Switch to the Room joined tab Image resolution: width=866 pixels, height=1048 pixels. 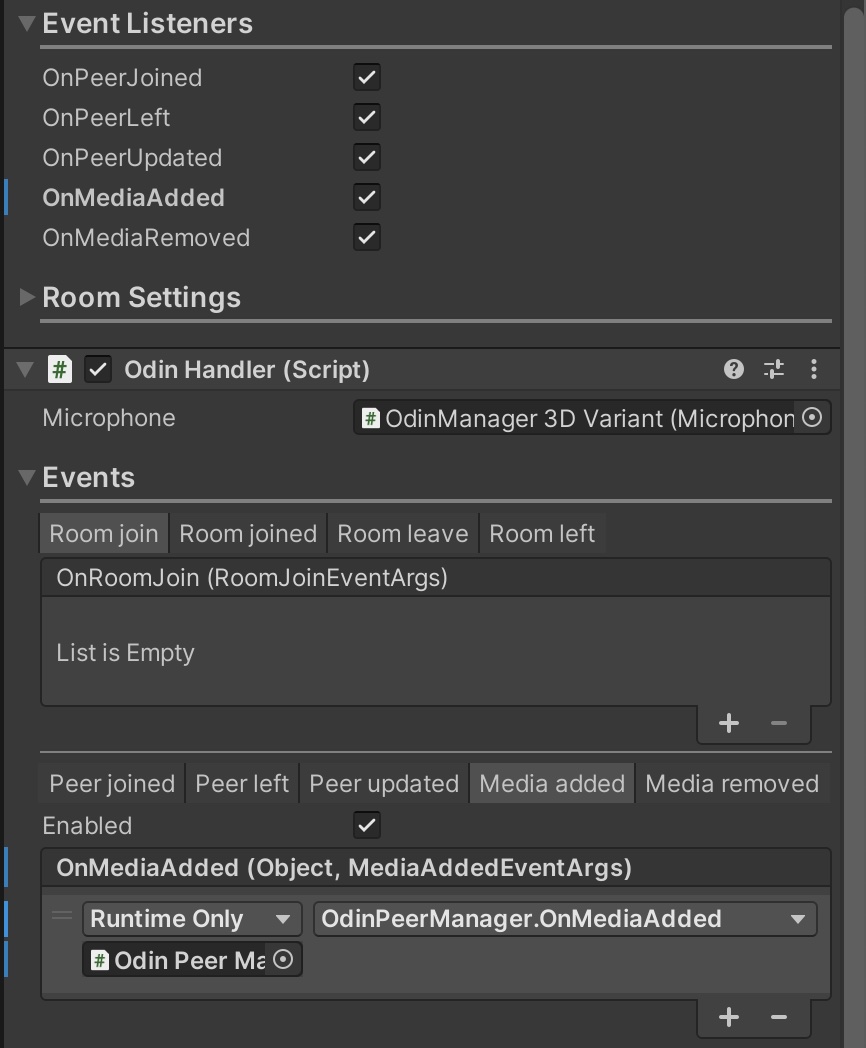coord(248,533)
